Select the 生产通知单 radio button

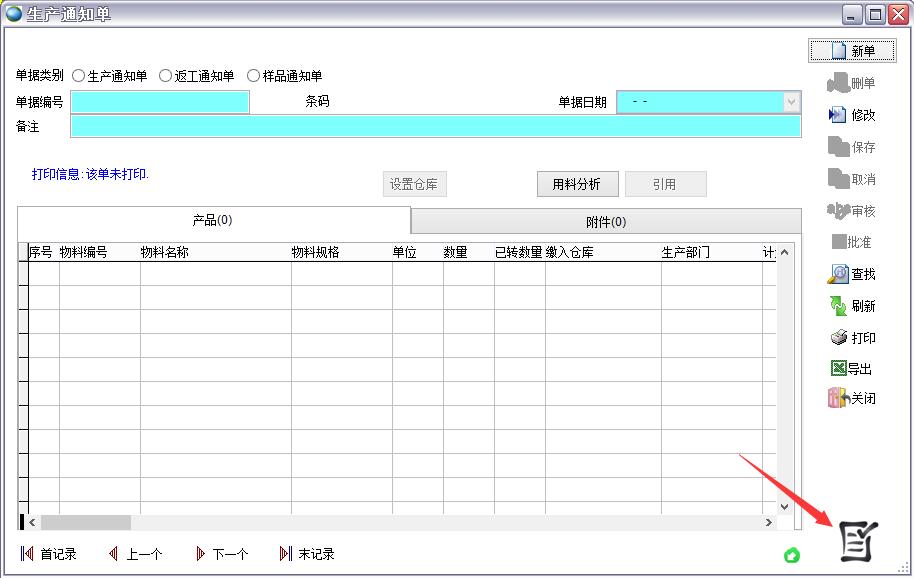click(79, 76)
